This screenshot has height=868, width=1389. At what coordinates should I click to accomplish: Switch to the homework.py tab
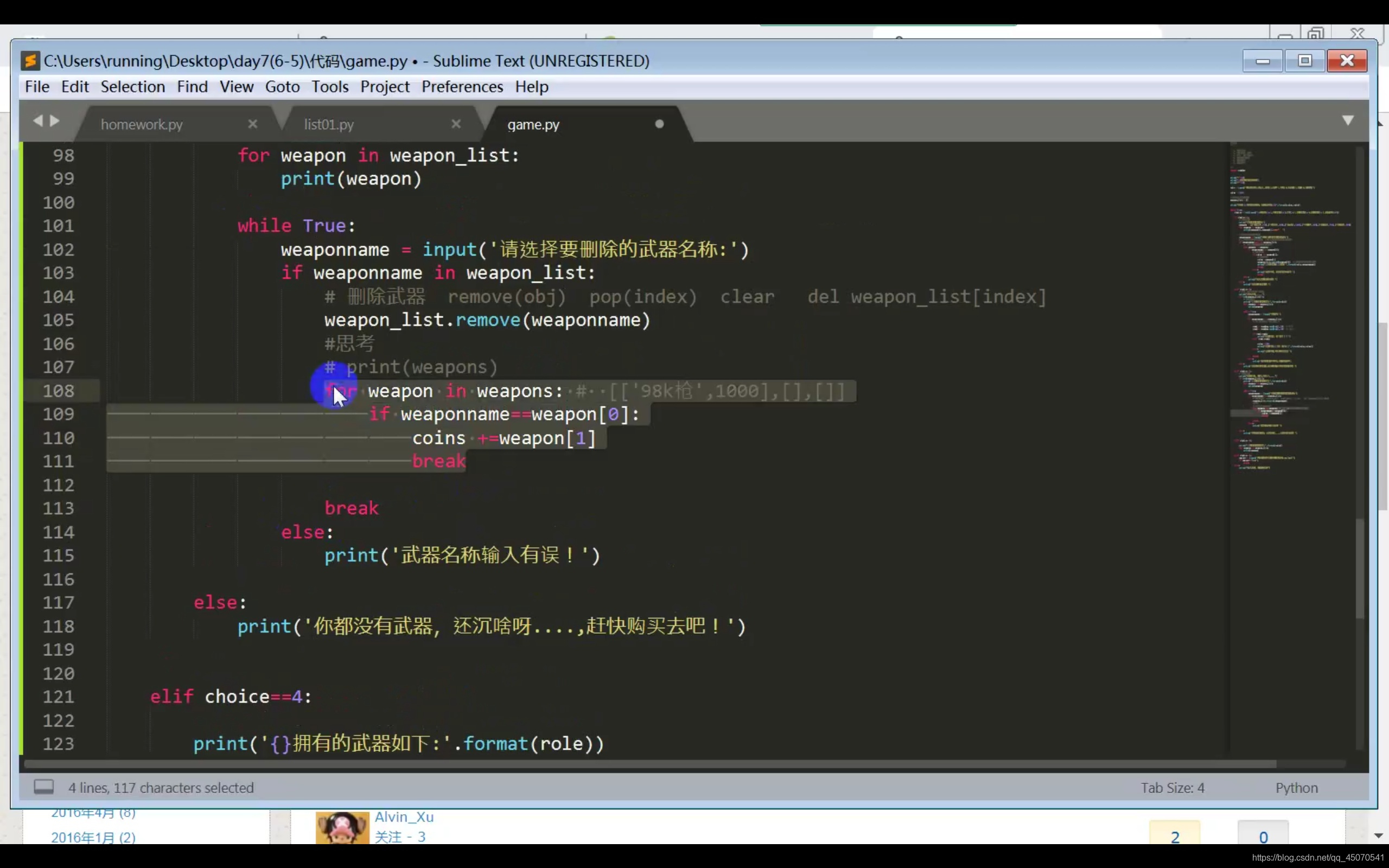(142, 125)
